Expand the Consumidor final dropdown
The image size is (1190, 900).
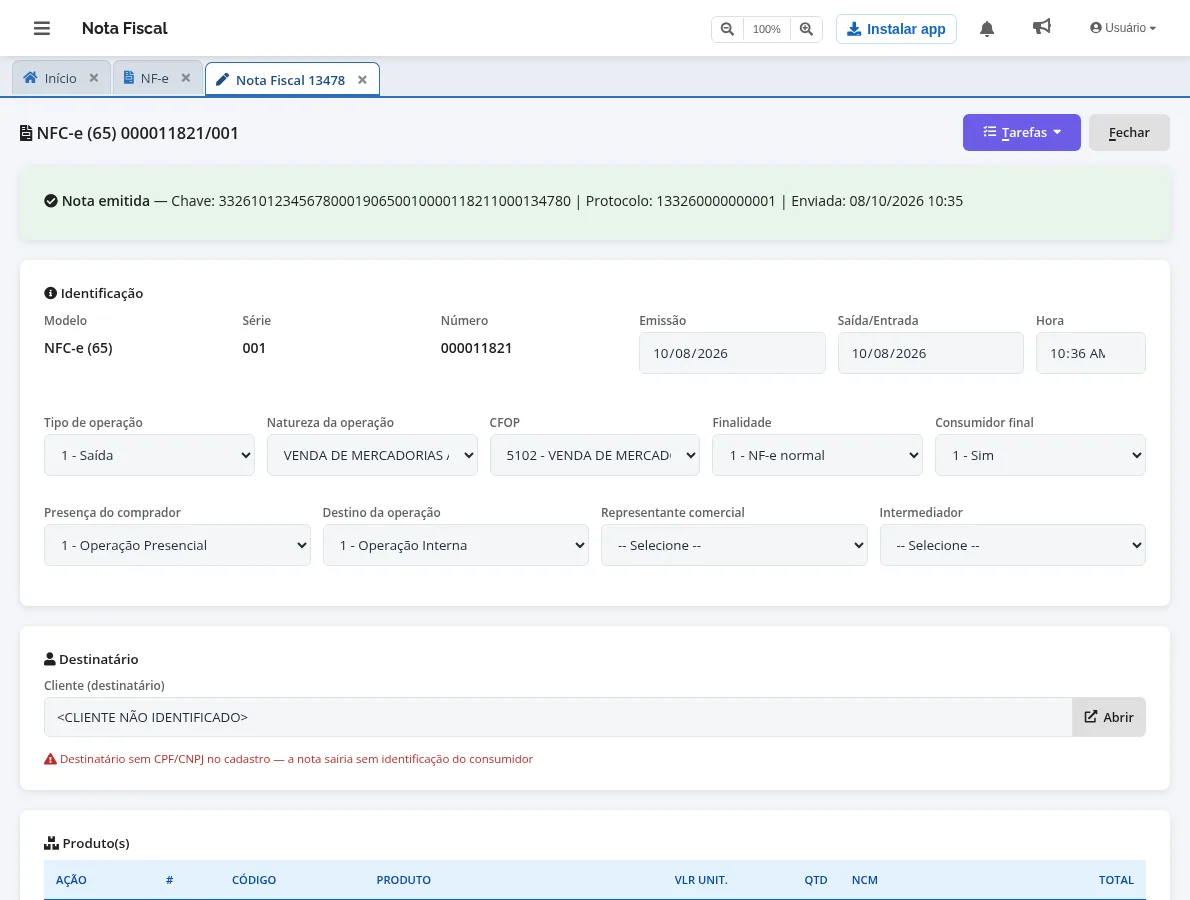[x=1040, y=455]
